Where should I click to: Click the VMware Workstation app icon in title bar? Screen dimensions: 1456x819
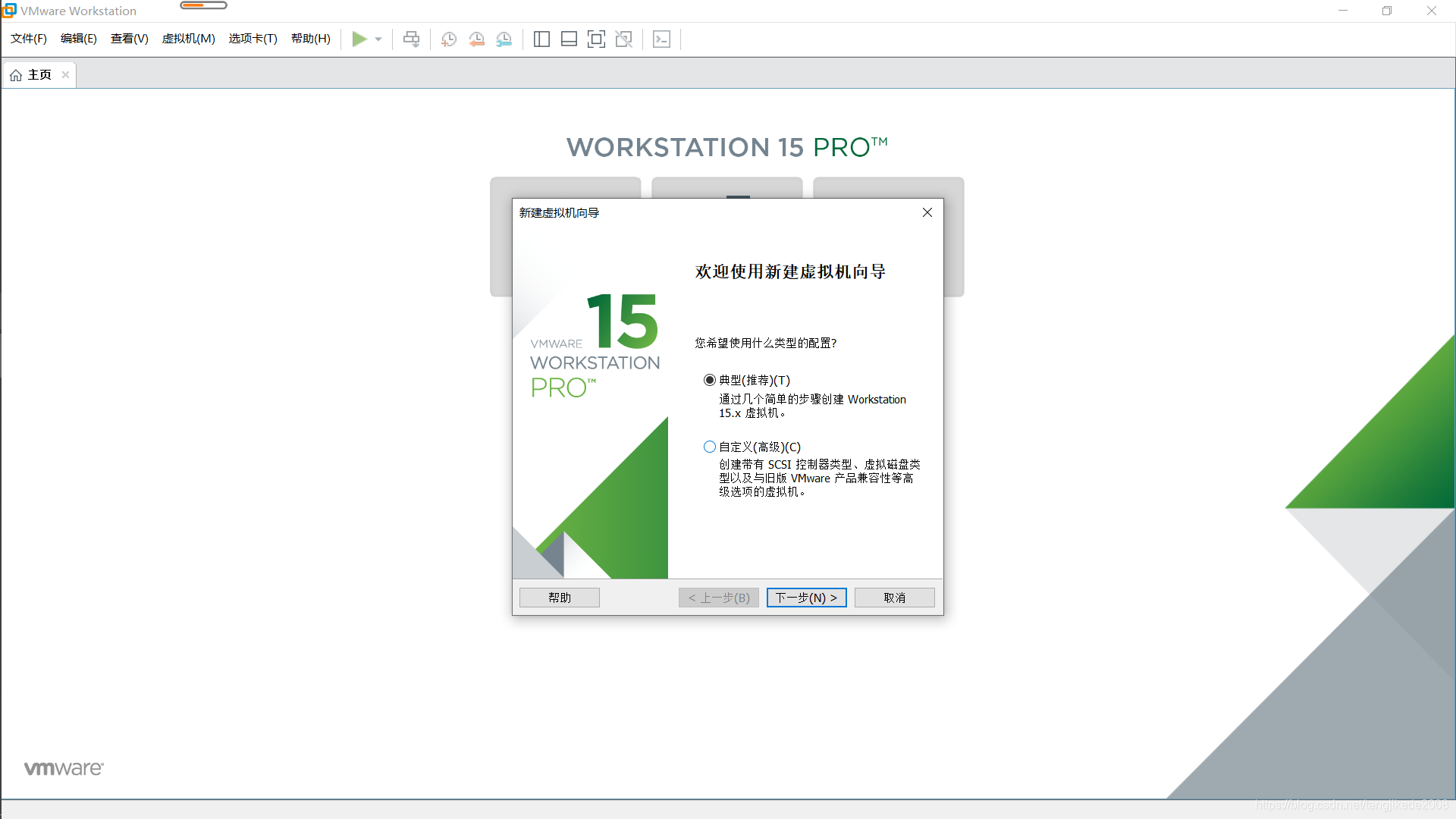coord(9,11)
